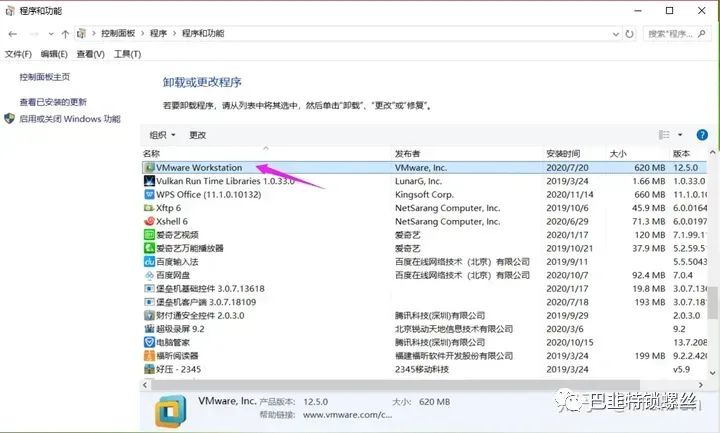Click the large VMware icon in details pane
Image resolution: width=720 pixels, height=433 pixels.
(x=170, y=411)
